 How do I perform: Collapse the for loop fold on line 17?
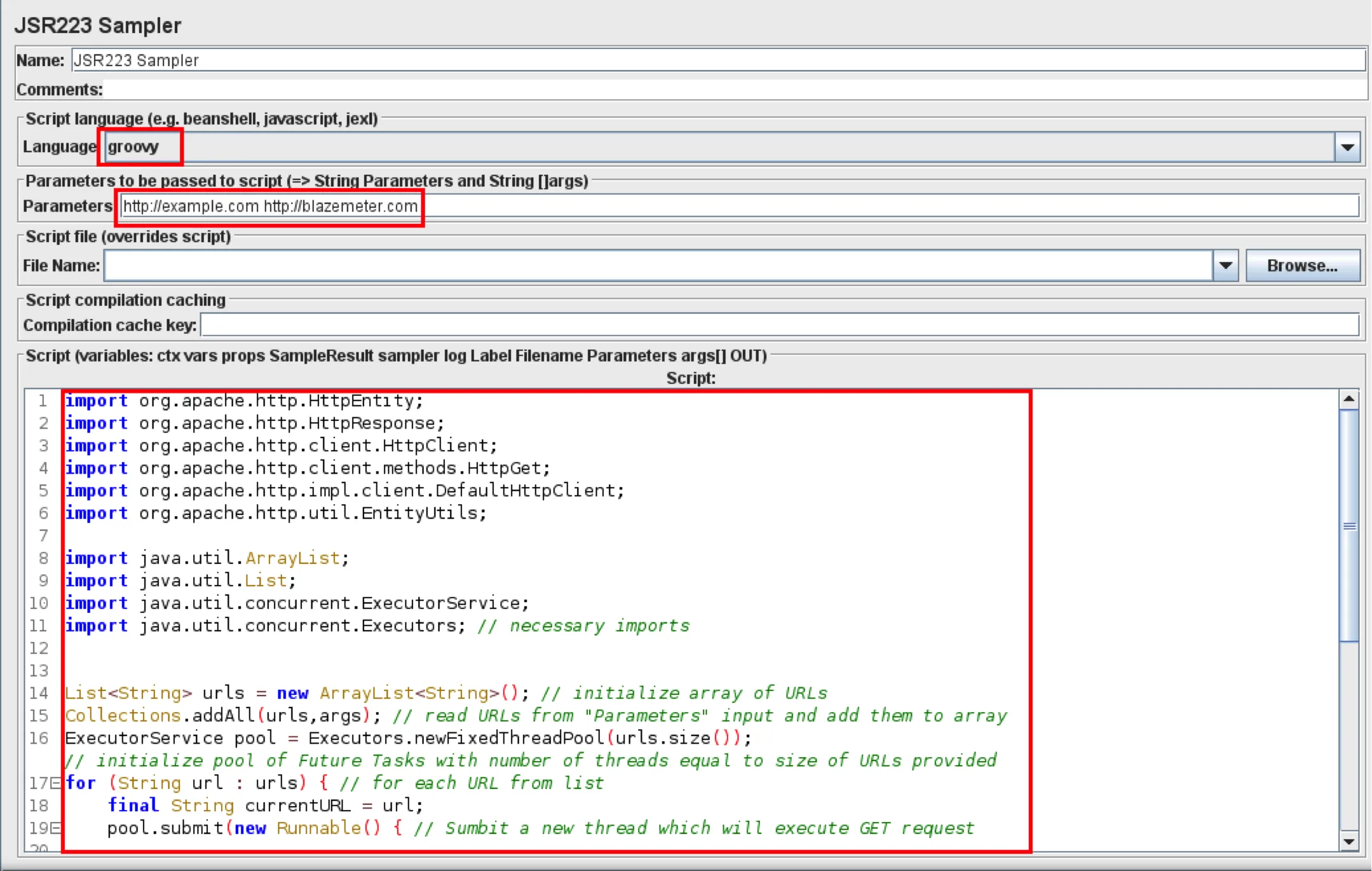coord(55,783)
